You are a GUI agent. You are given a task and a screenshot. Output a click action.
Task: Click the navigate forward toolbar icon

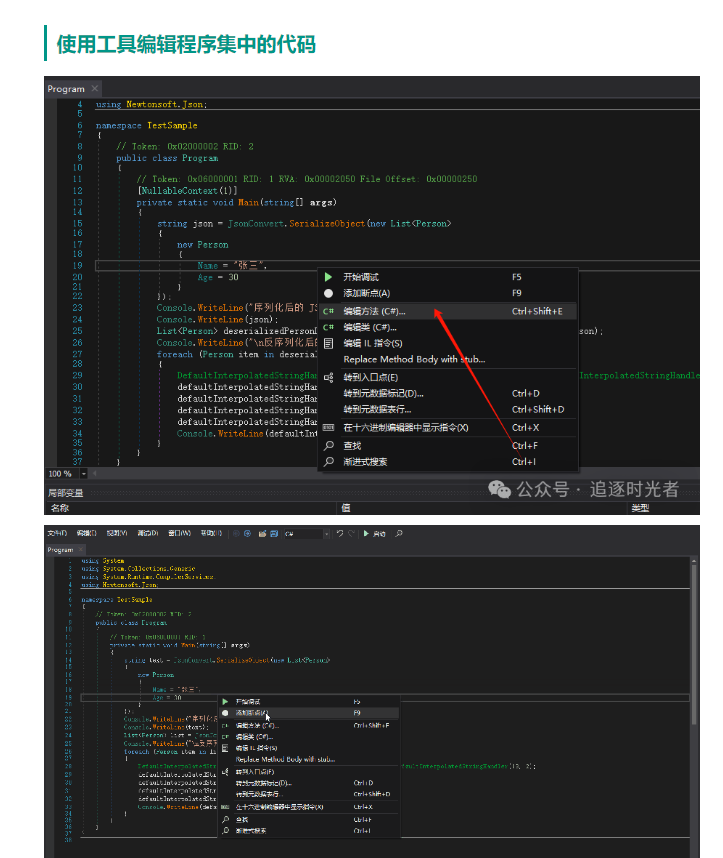click(247, 534)
